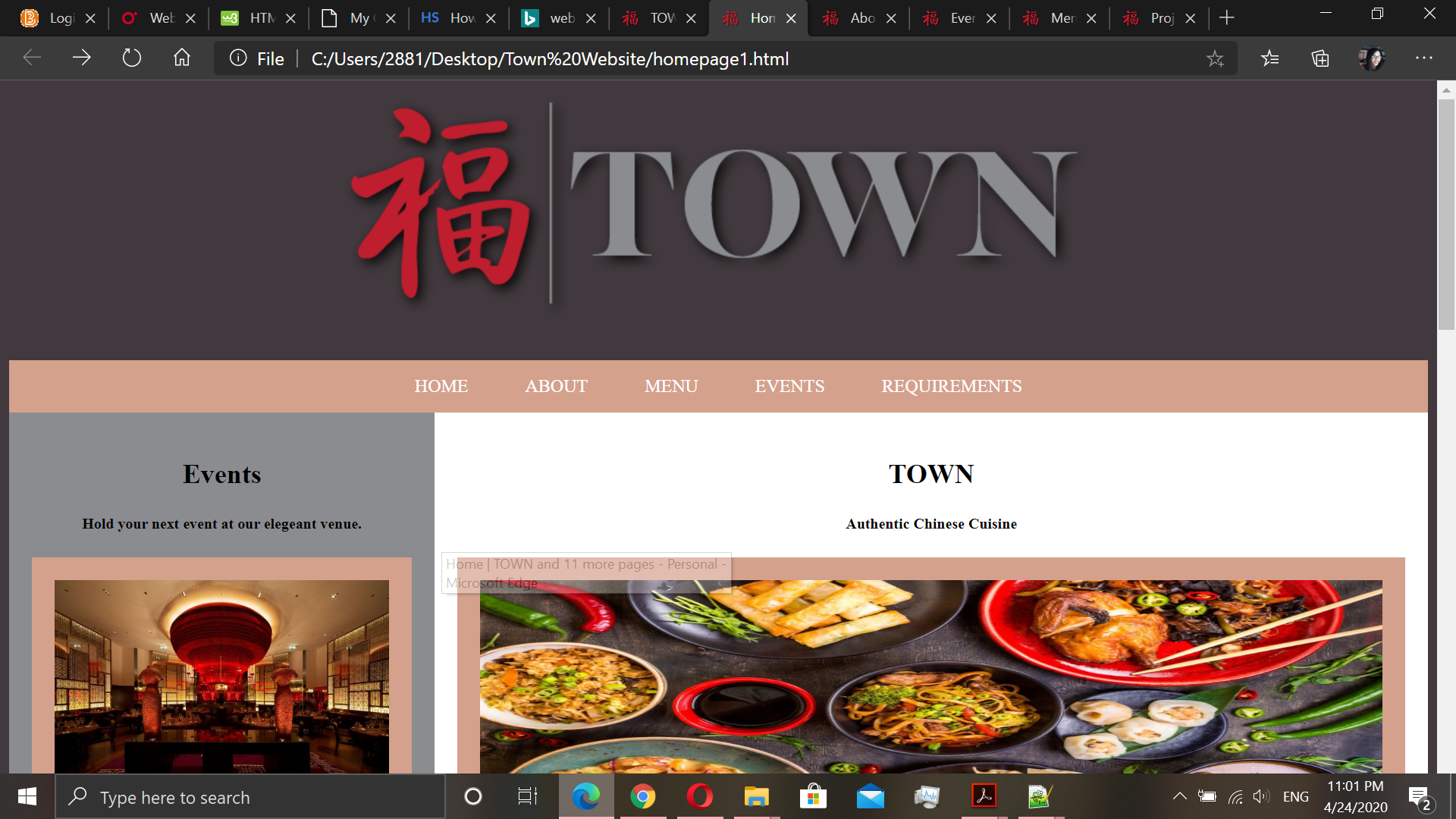Open the EVENTS page link
The width and height of the screenshot is (1456, 819).
789,386
